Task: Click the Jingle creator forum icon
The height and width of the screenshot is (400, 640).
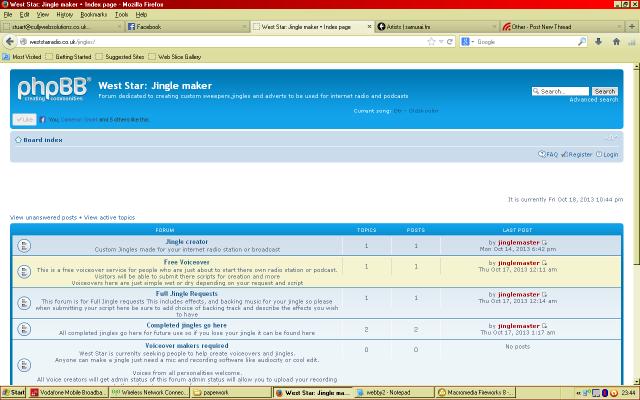Action: point(23,245)
